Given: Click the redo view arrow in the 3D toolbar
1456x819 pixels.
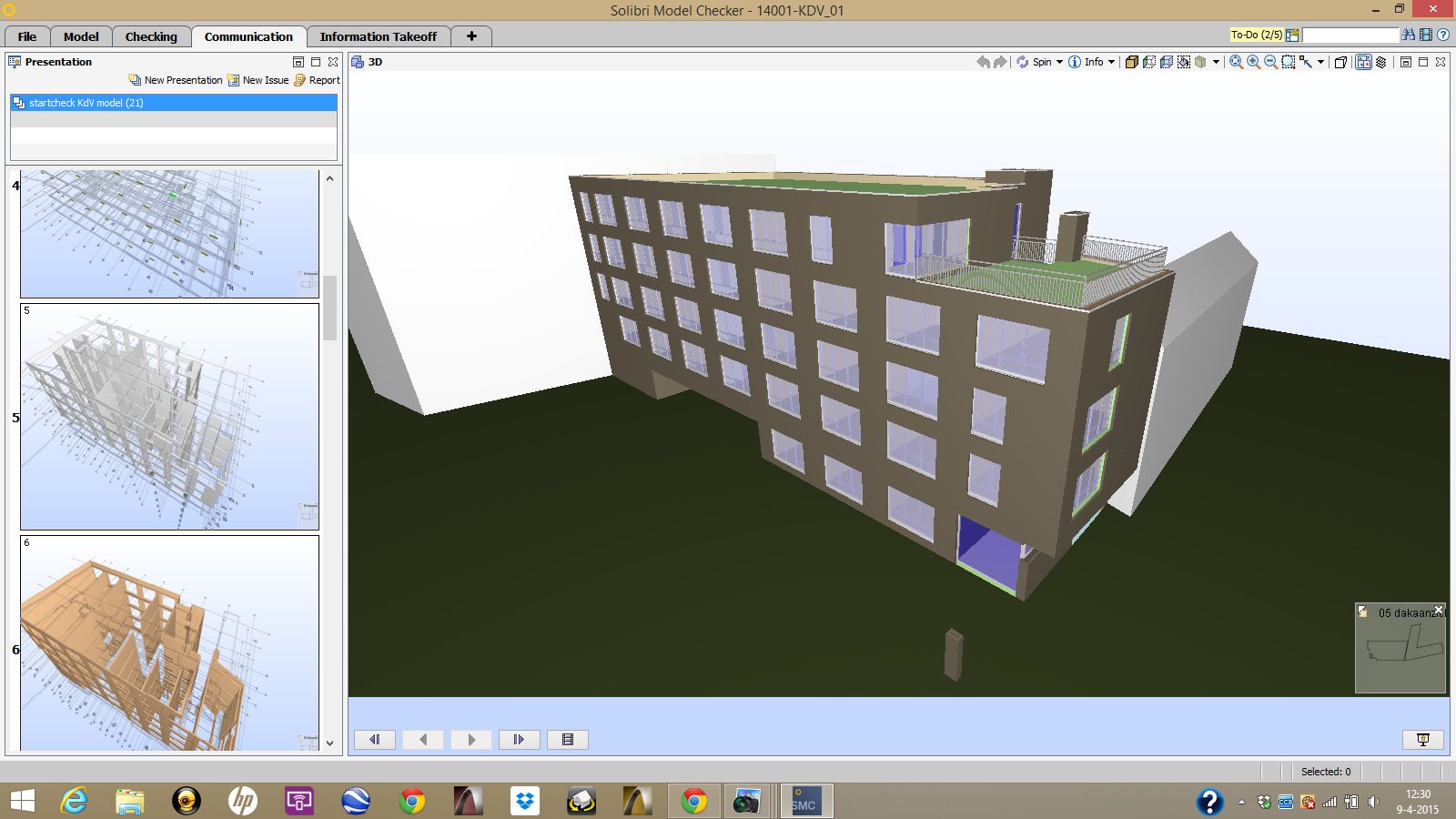Looking at the screenshot, I should [x=1000, y=62].
